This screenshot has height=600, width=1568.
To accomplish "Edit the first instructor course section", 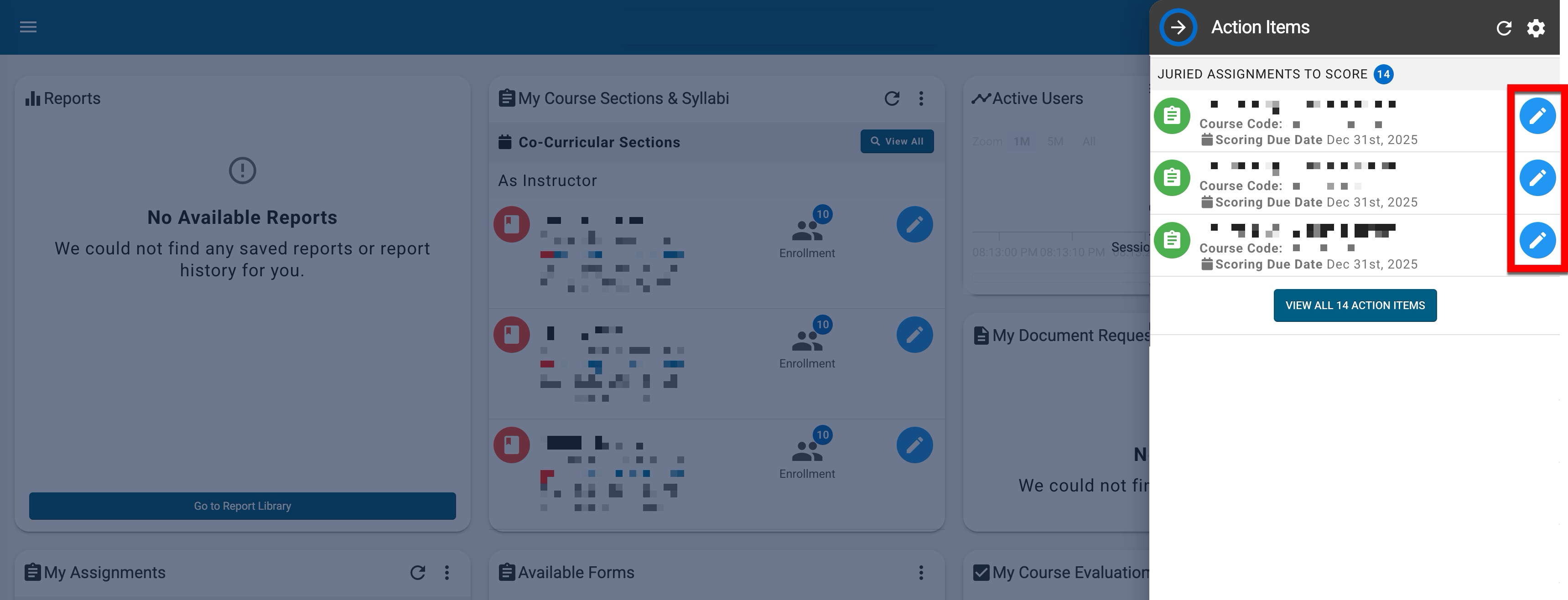I will click(x=914, y=224).
